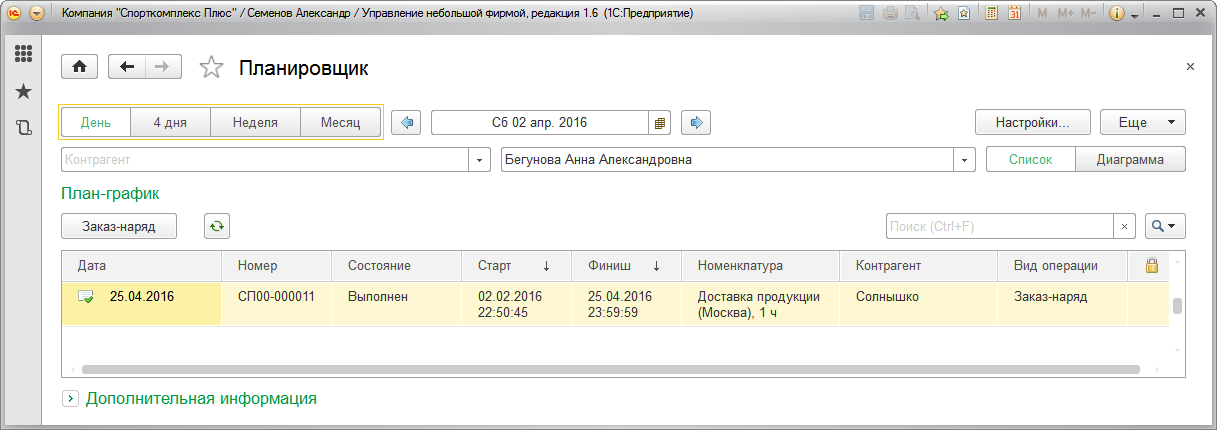
Task: Click the M memory button in title bar
Action: tap(1043, 14)
